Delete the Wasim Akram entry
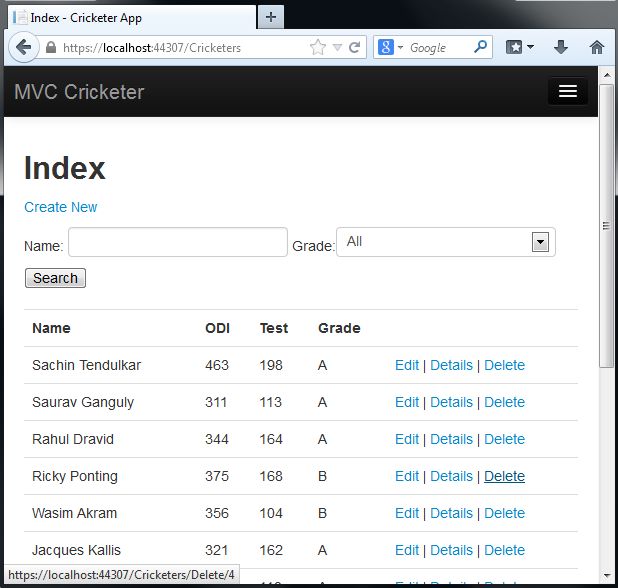Image resolution: width=618 pixels, height=588 pixels. (504, 514)
